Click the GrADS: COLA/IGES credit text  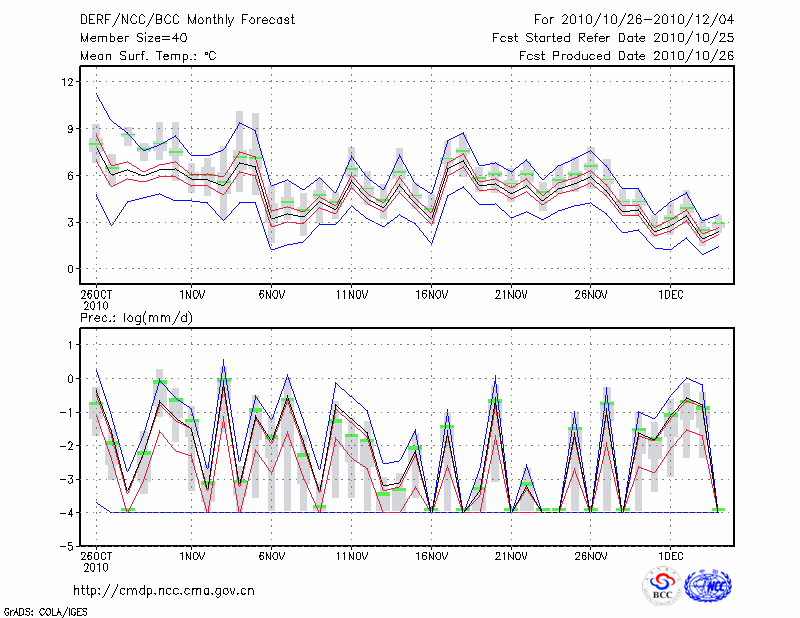click(x=46, y=610)
